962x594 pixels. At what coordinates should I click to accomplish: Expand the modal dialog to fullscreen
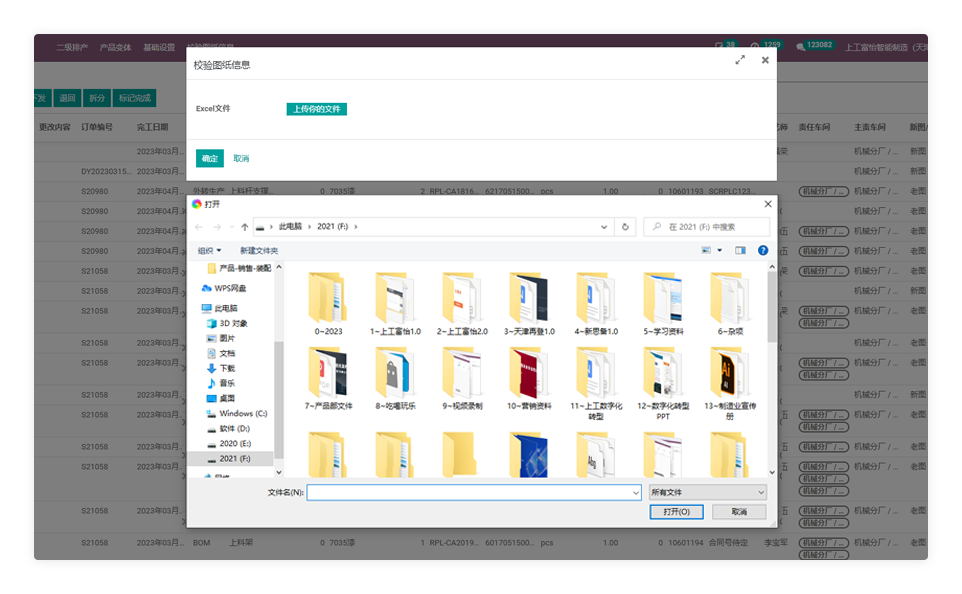coord(740,61)
